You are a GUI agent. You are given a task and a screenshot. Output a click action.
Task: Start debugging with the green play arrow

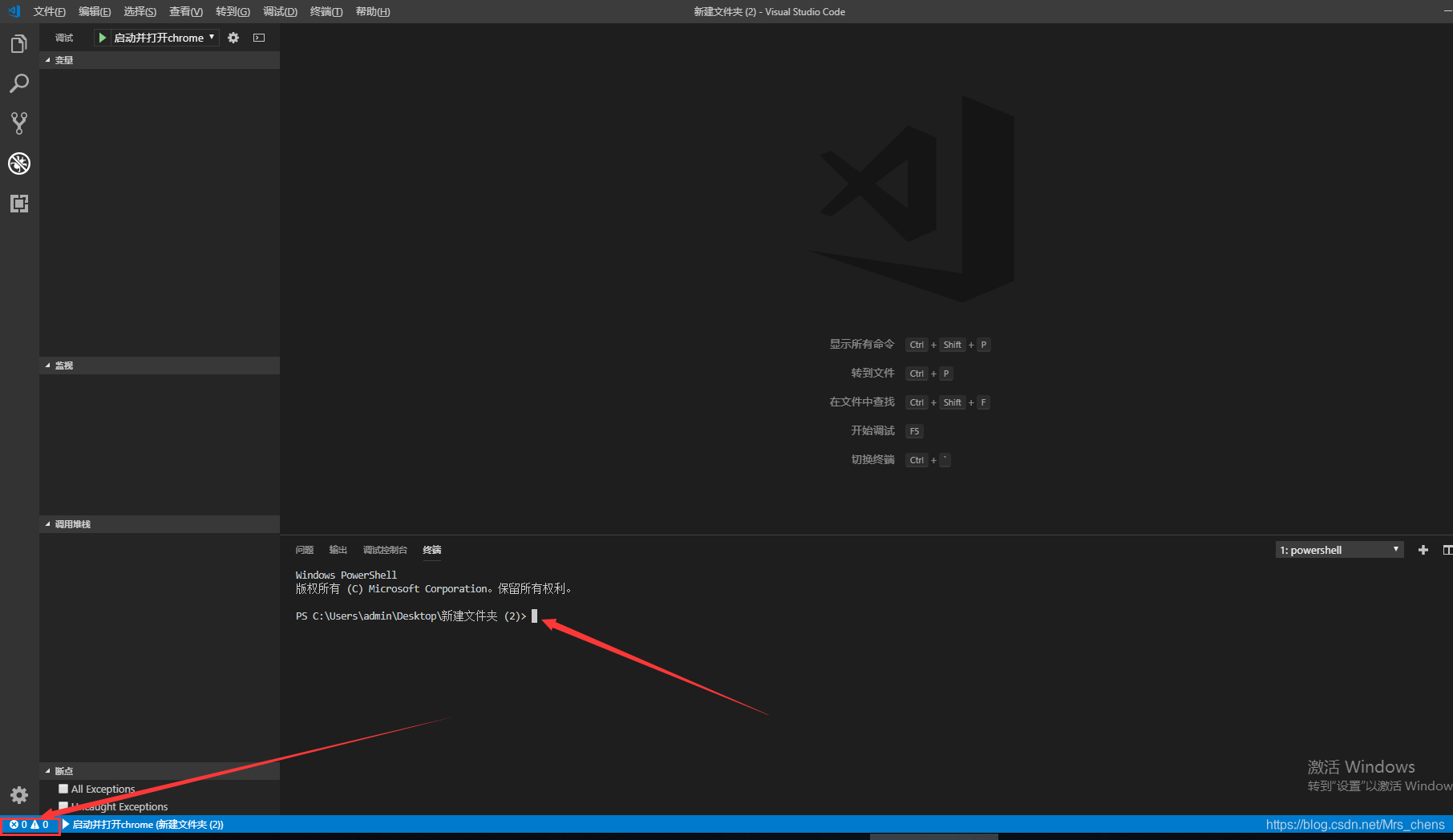pyautogui.click(x=101, y=37)
